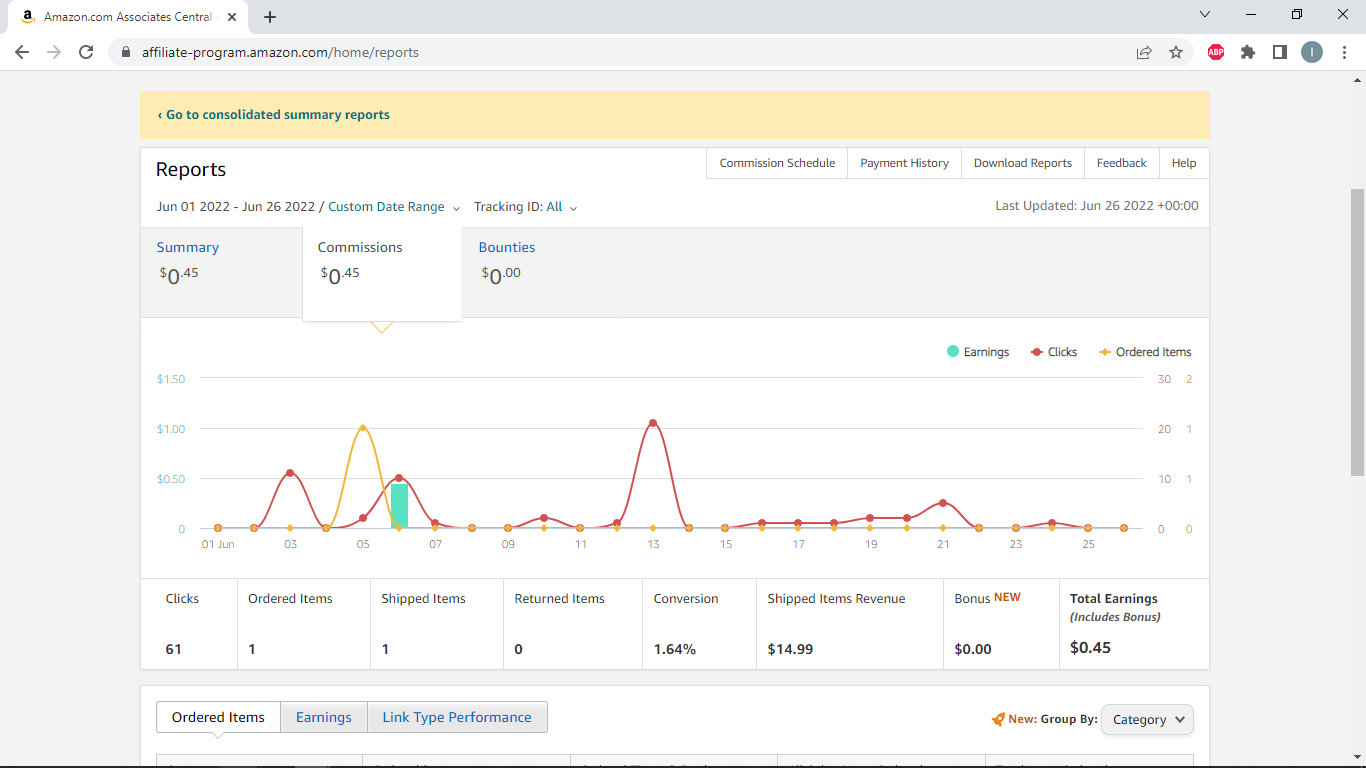Toggle the Clicks legend series
Screen dimensions: 1366x768
coord(1054,352)
